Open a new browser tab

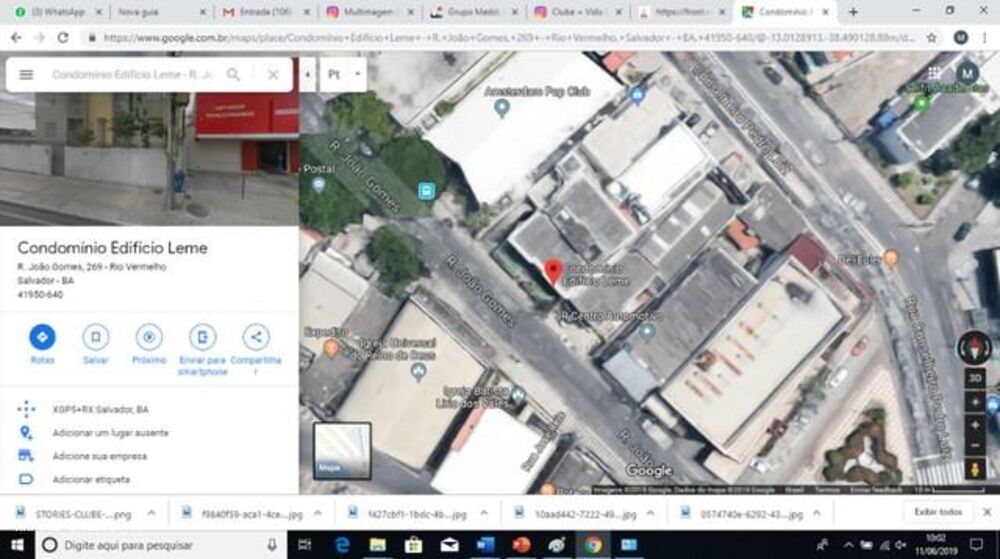(x=853, y=12)
